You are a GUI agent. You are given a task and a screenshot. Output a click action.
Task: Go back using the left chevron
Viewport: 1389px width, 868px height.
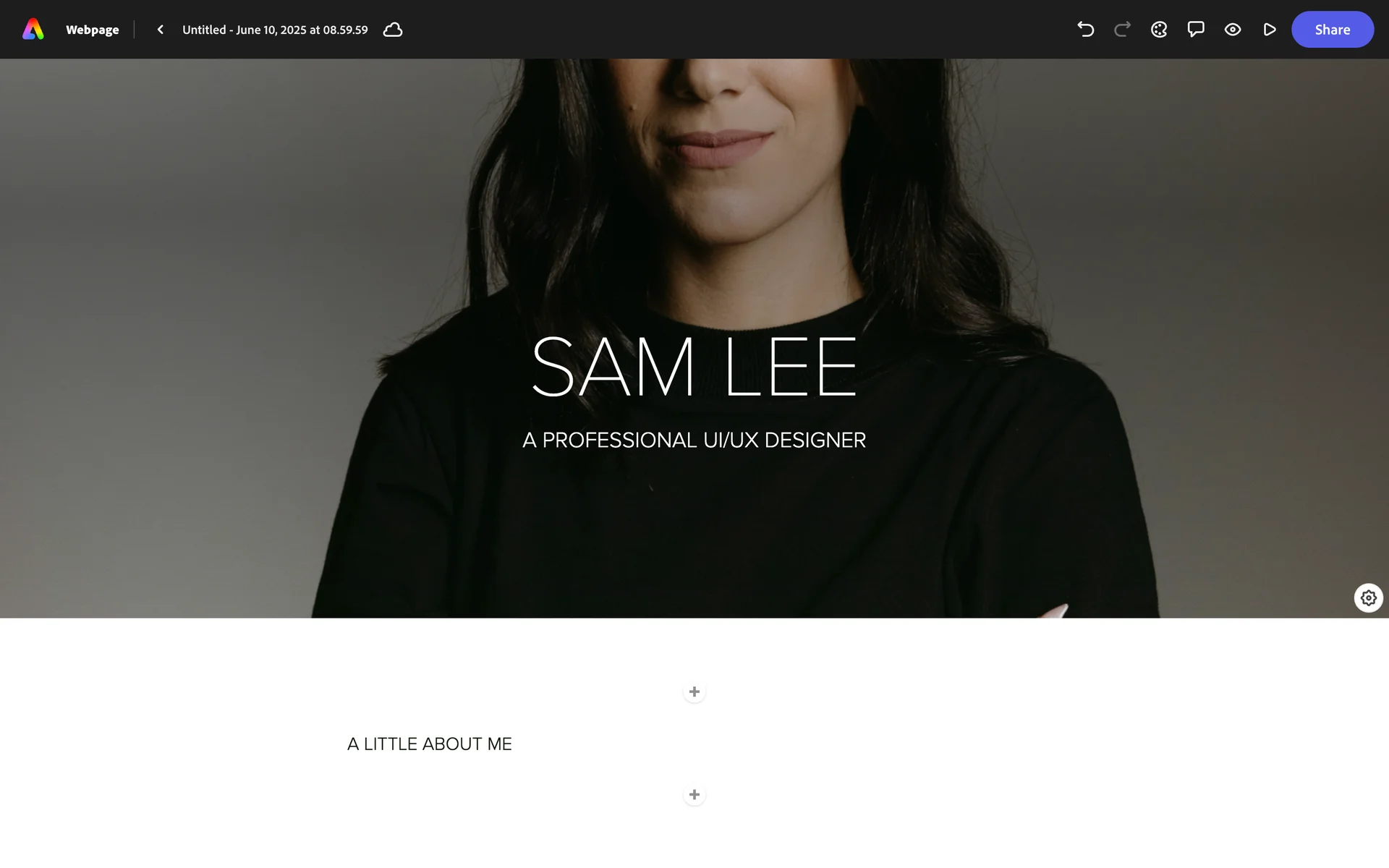161,30
